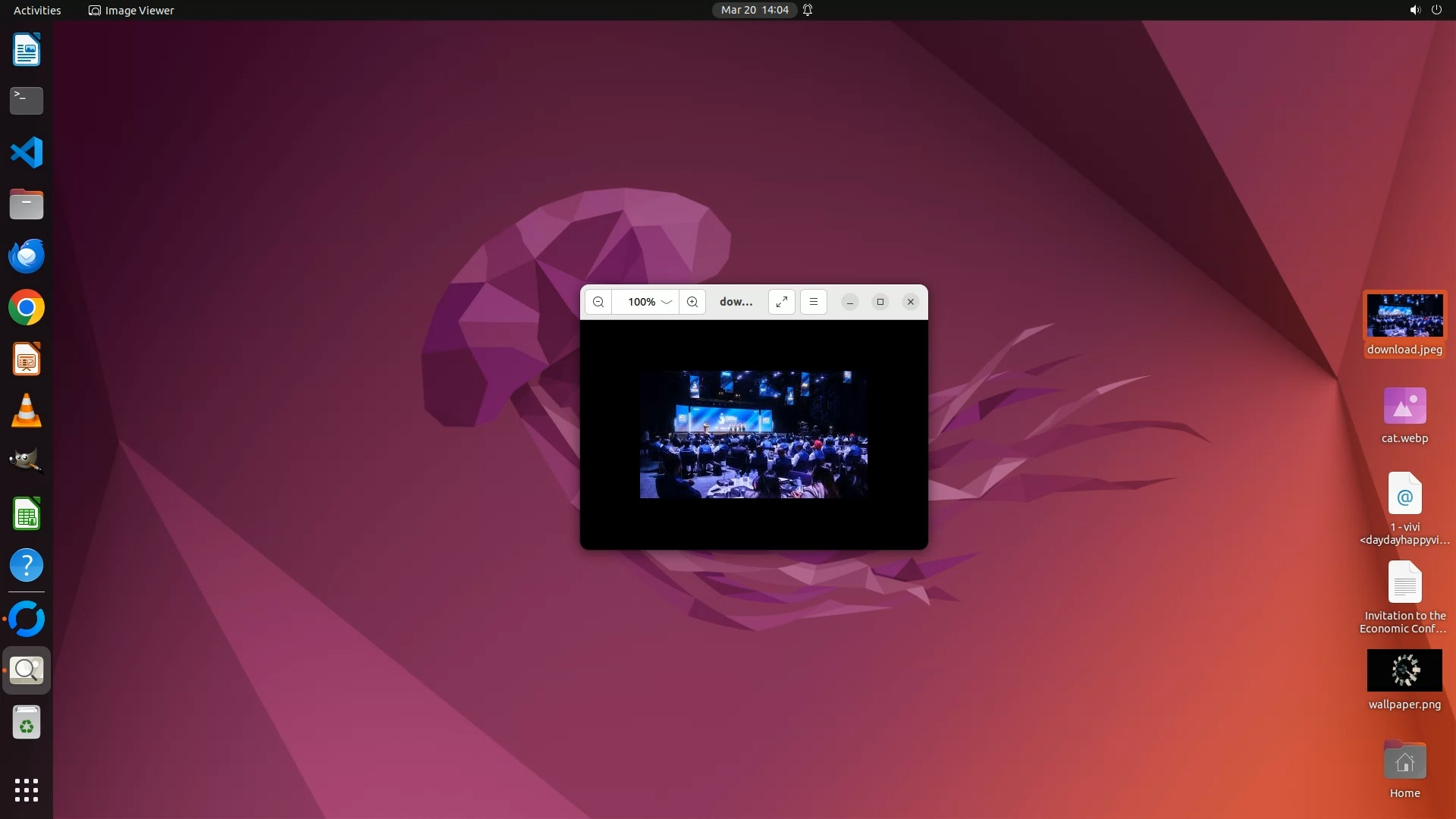Open Activities overview
Screen dimensions: 1456x819
(37, 10)
